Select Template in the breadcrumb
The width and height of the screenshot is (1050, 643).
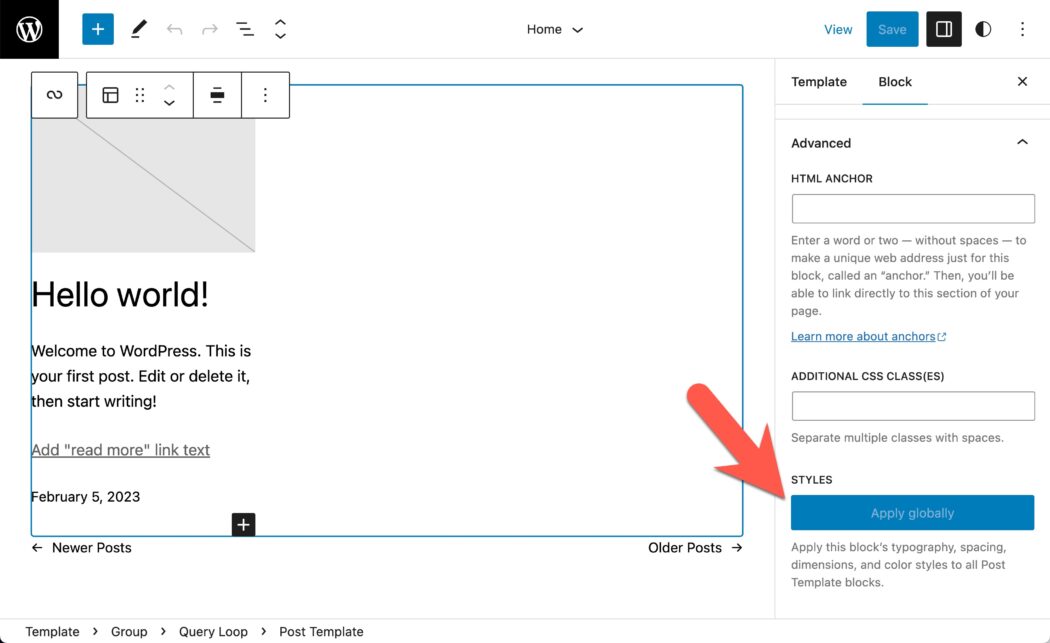click(x=52, y=632)
